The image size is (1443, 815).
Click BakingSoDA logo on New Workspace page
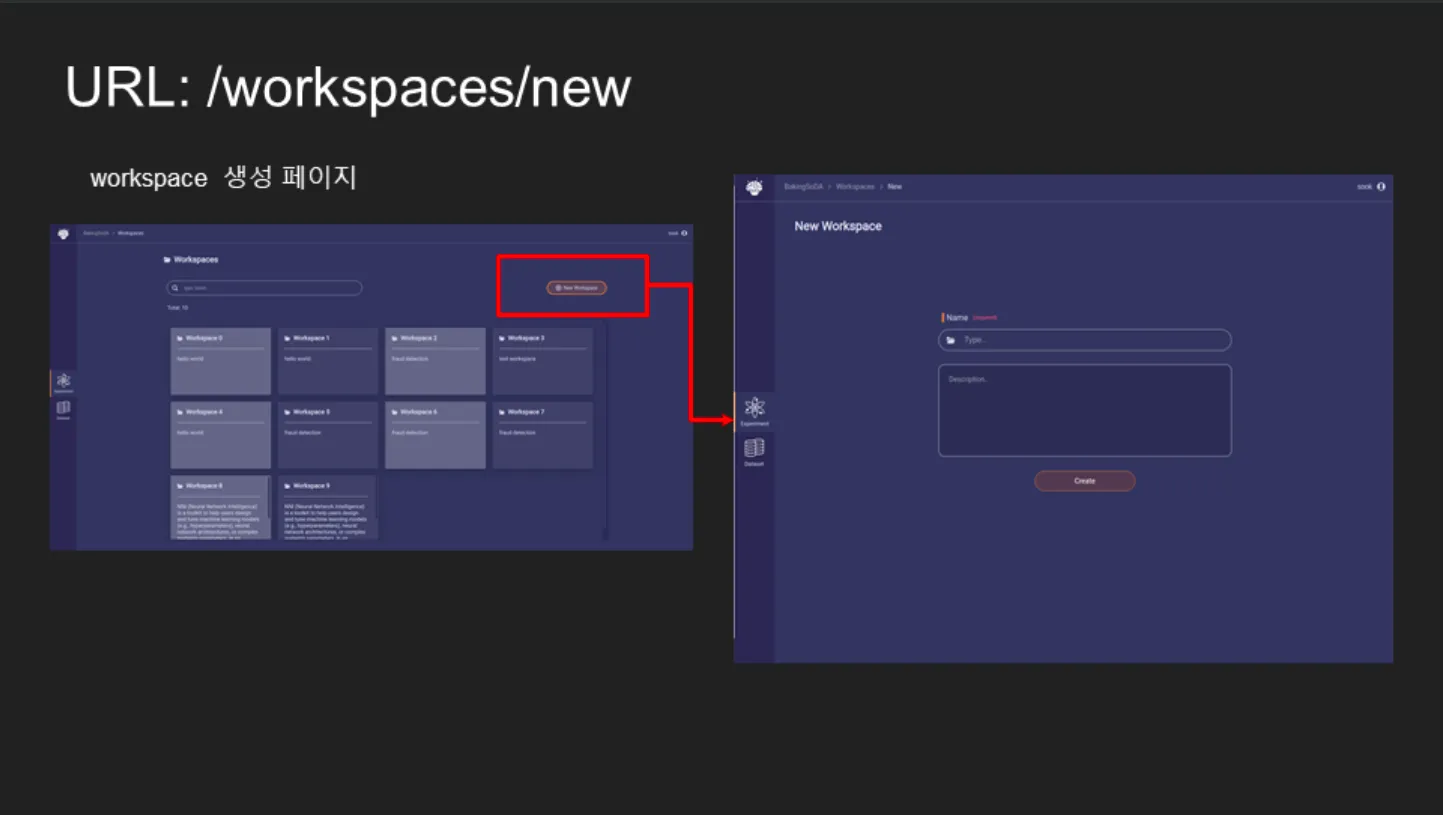(x=754, y=188)
